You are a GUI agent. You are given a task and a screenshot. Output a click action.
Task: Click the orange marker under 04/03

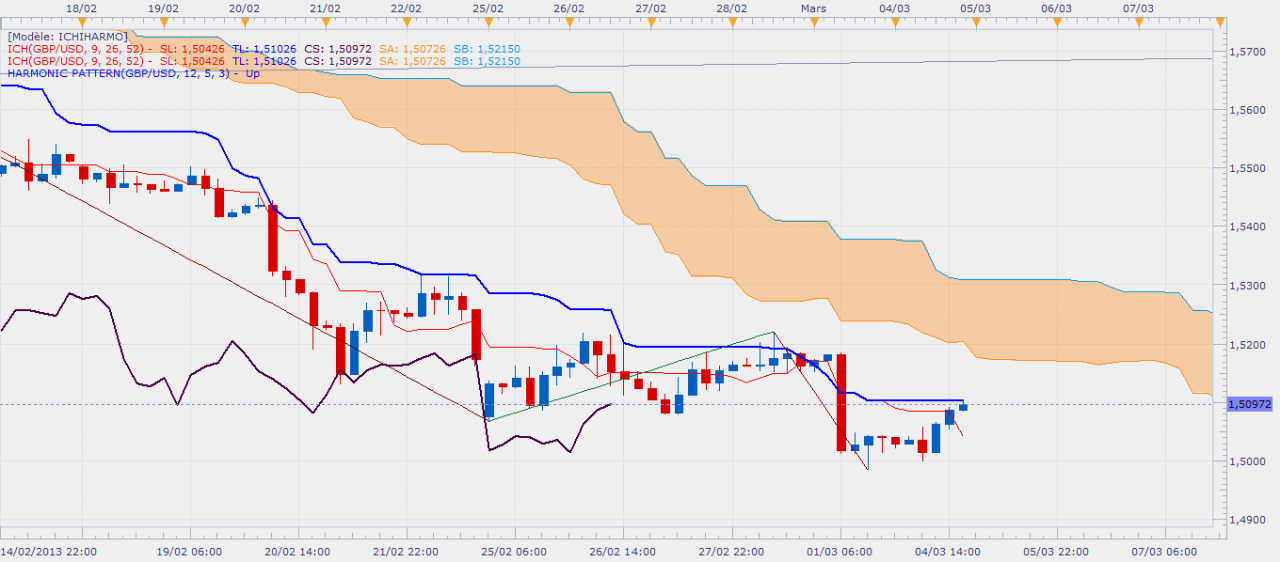(893, 20)
